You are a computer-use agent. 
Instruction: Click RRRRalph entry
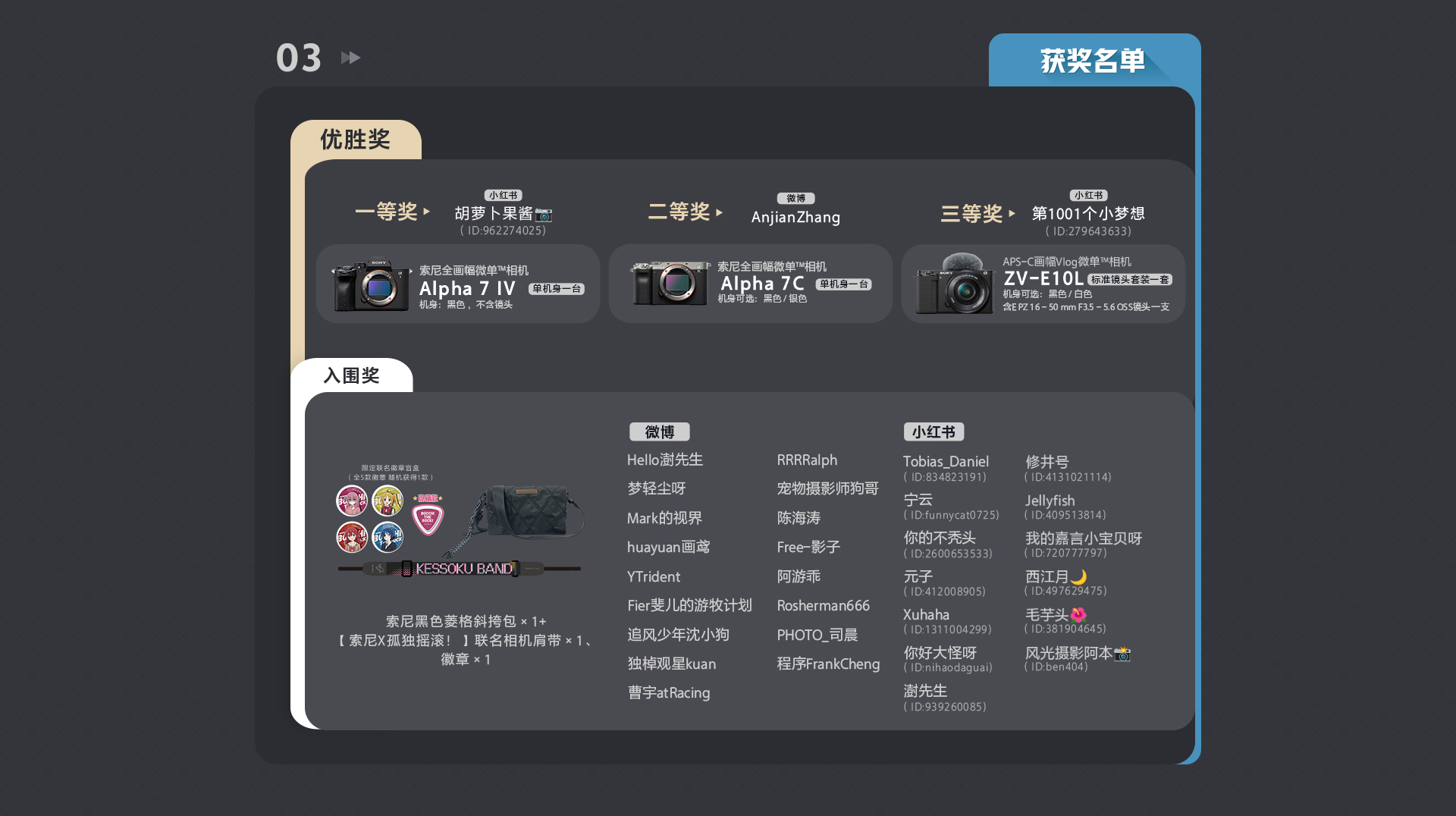(807, 460)
